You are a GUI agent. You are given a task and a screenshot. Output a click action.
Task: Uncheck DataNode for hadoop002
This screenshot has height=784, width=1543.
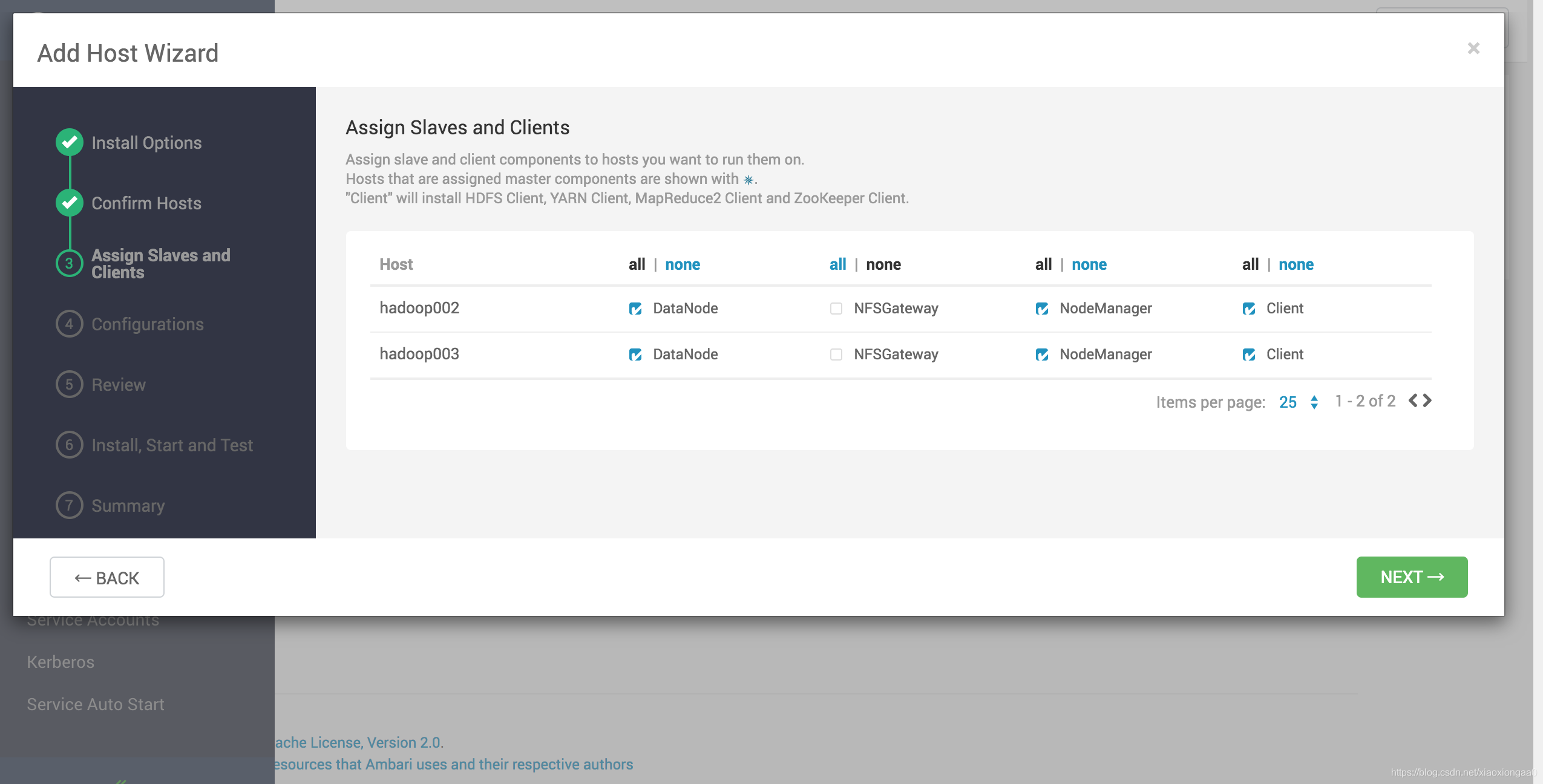pos(635,309)
